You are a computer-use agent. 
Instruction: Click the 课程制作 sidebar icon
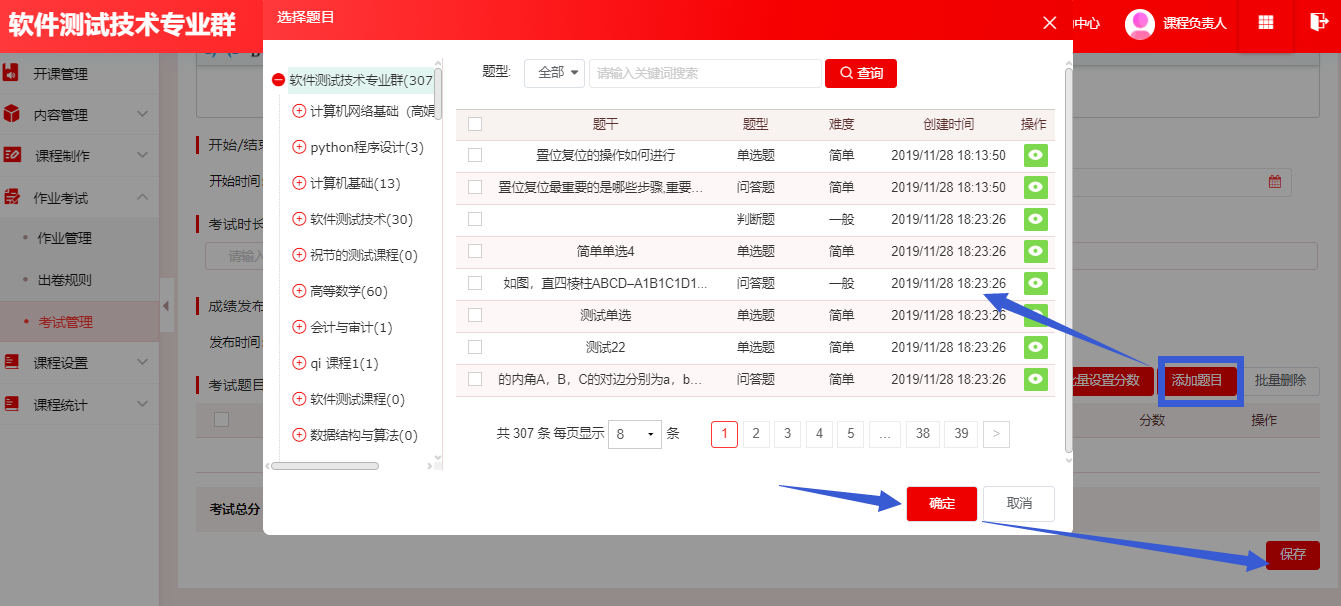[12, 155]
